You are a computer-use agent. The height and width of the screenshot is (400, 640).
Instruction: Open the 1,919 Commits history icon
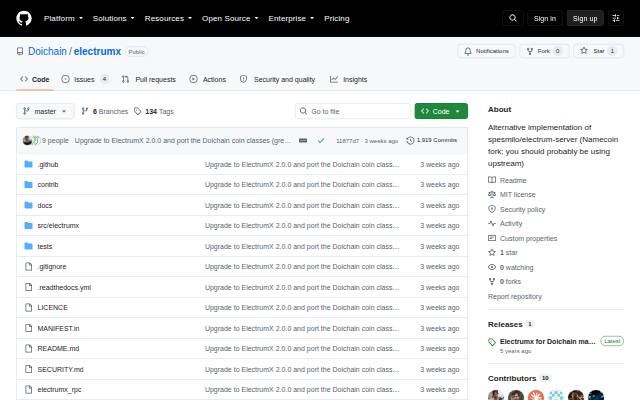click(x=410, y=140)
